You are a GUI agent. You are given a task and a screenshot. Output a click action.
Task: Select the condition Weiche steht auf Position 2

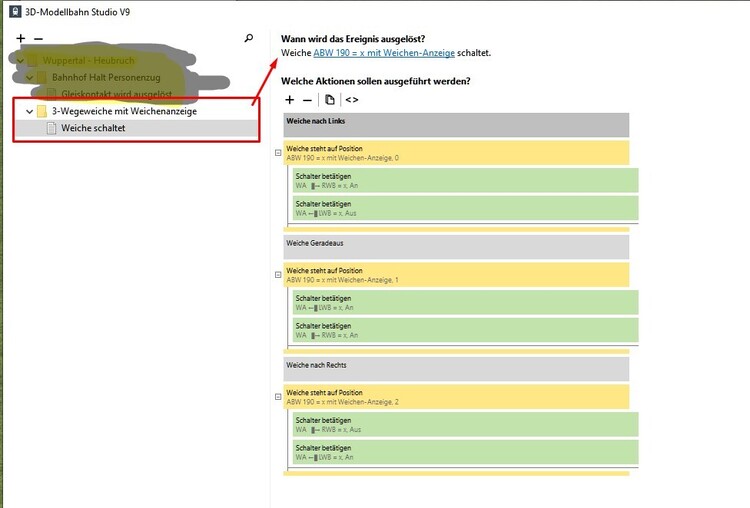[456, 397]
